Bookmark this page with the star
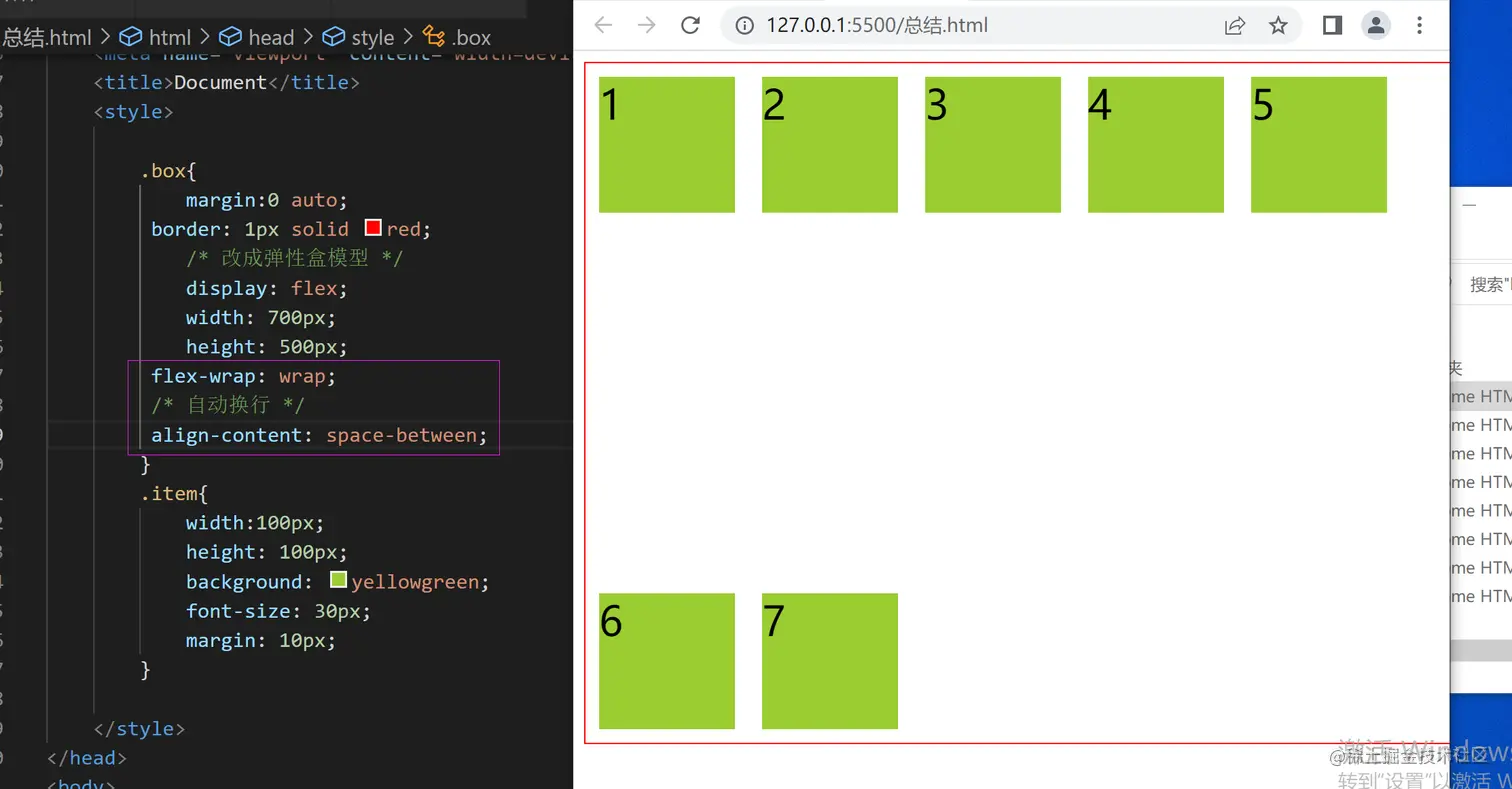1512x789 pixels. (x=1278, y=26)
